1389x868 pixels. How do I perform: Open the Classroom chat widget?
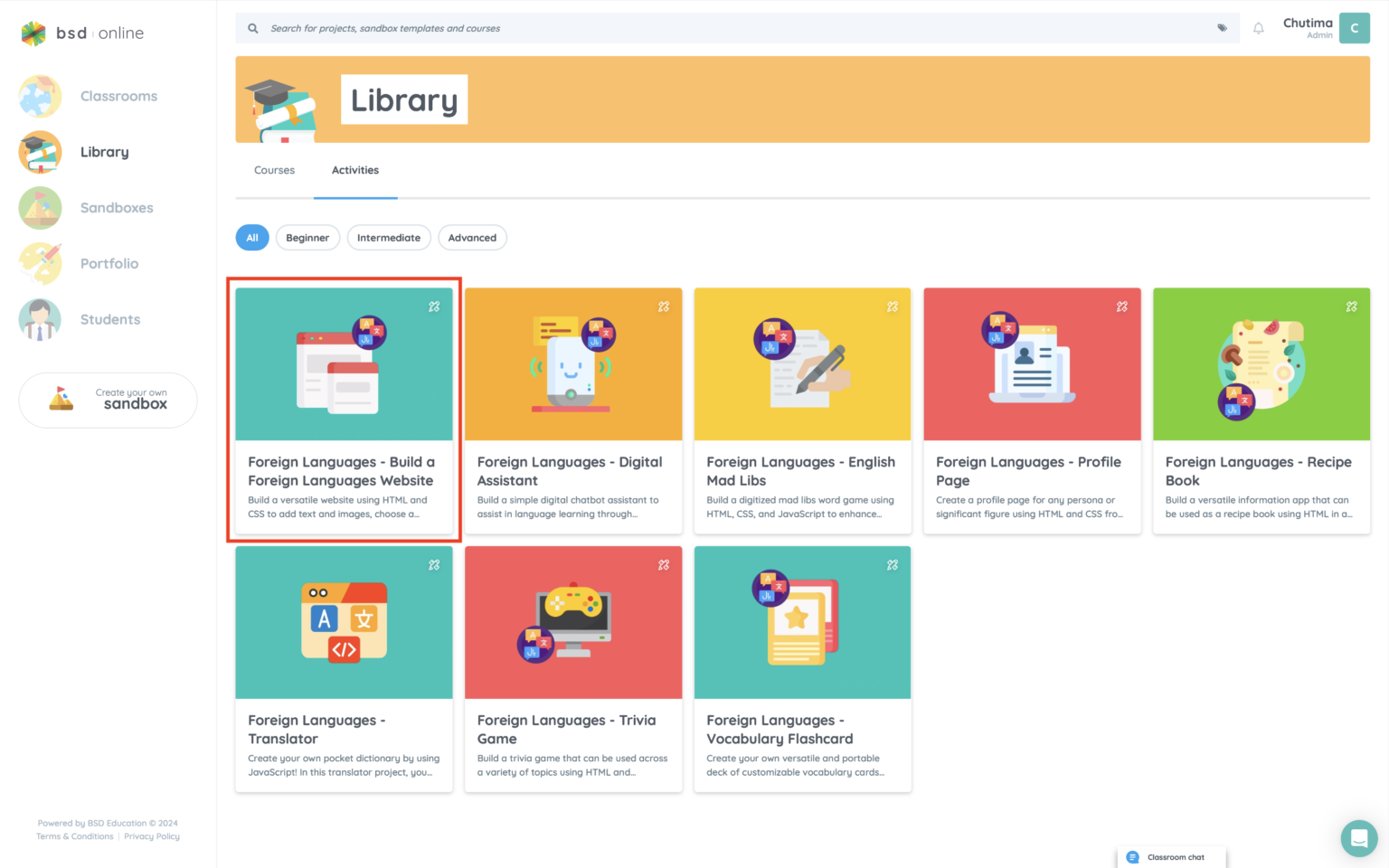pos(1171,857)
